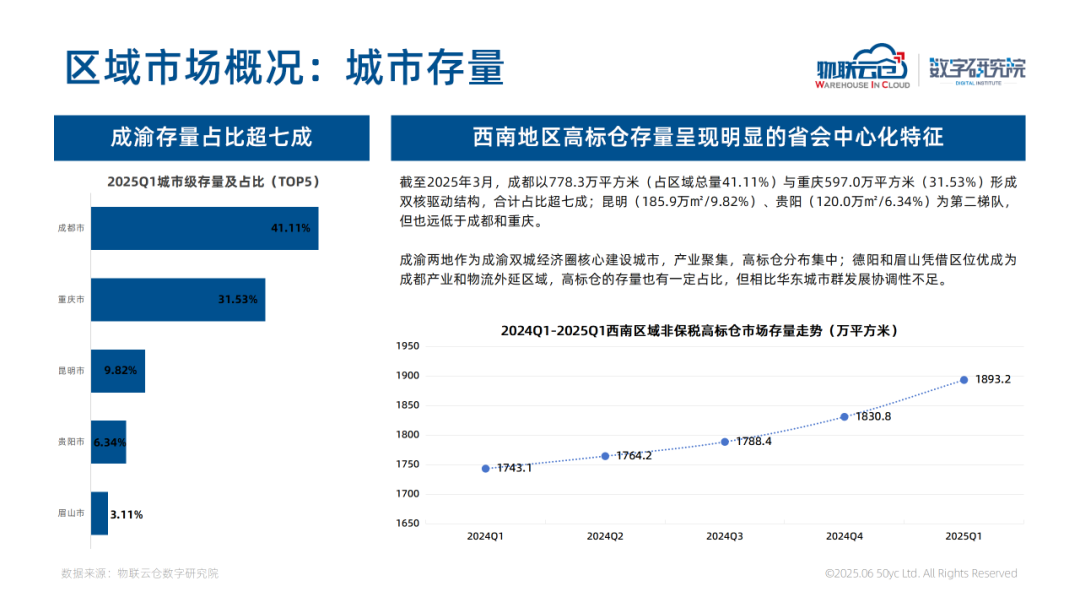Click the 2024Q2 data point at 1764.2
This screenshot has width=1080, height=608.
tap(605, 456)
